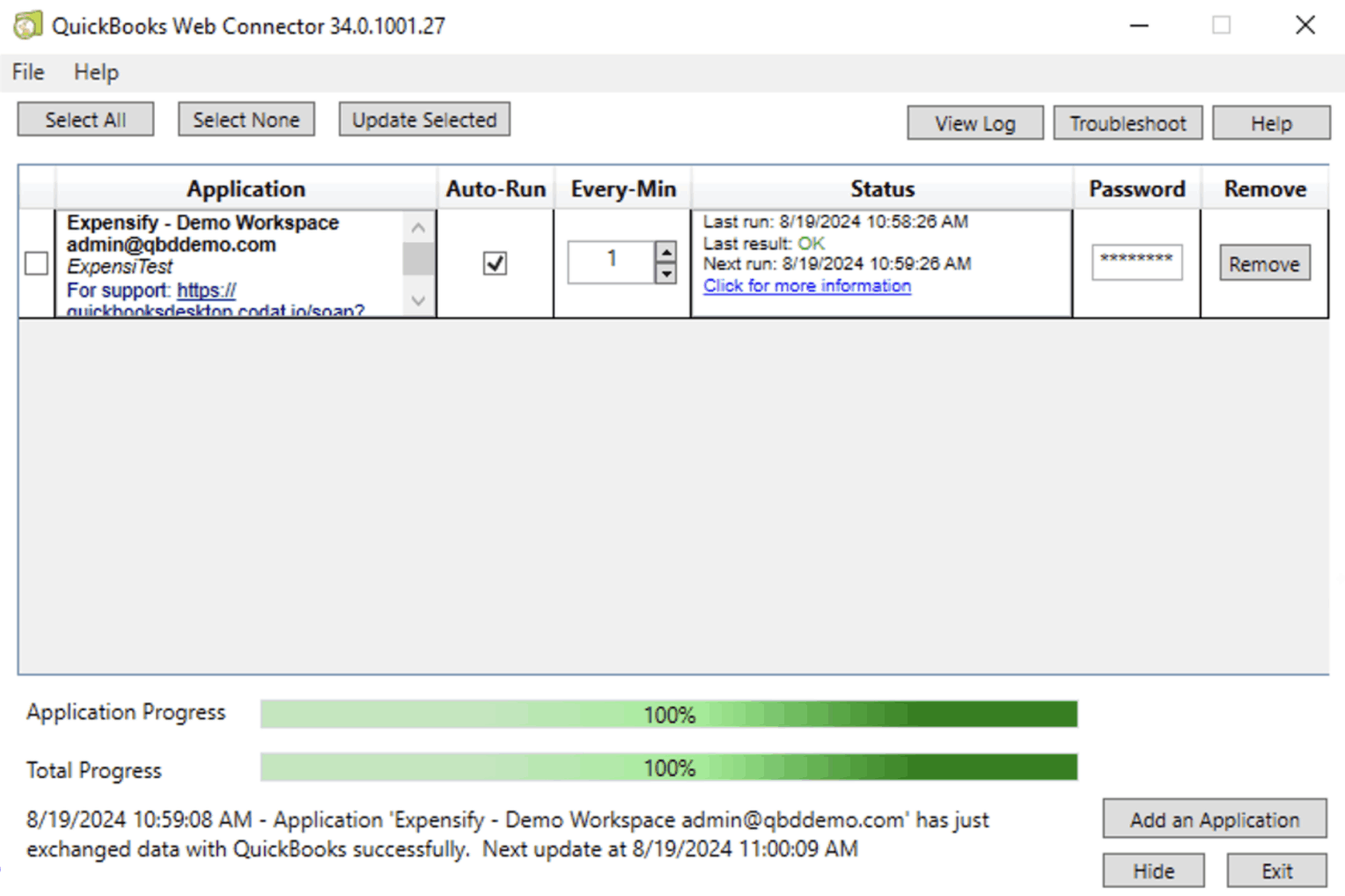
Task: Click the Add an Application button
Action: point(1215,819)
